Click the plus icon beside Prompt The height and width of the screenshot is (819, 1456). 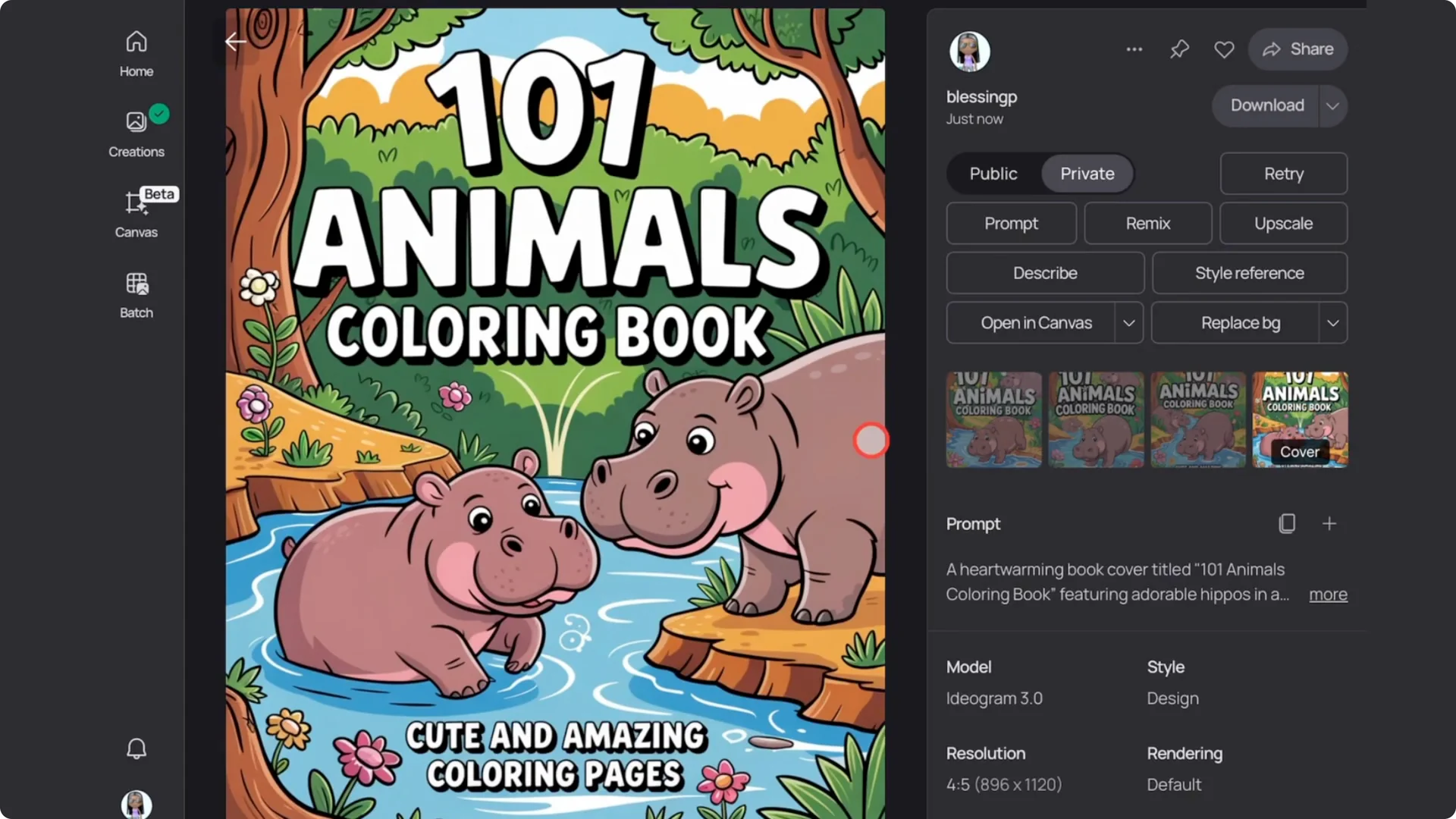(1329, 523)
